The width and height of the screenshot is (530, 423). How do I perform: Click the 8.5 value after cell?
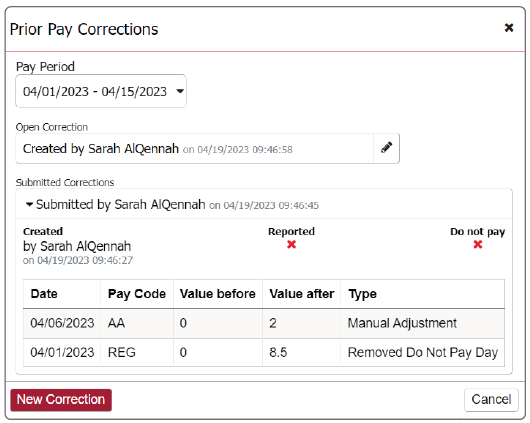click(x=302, y=352)
